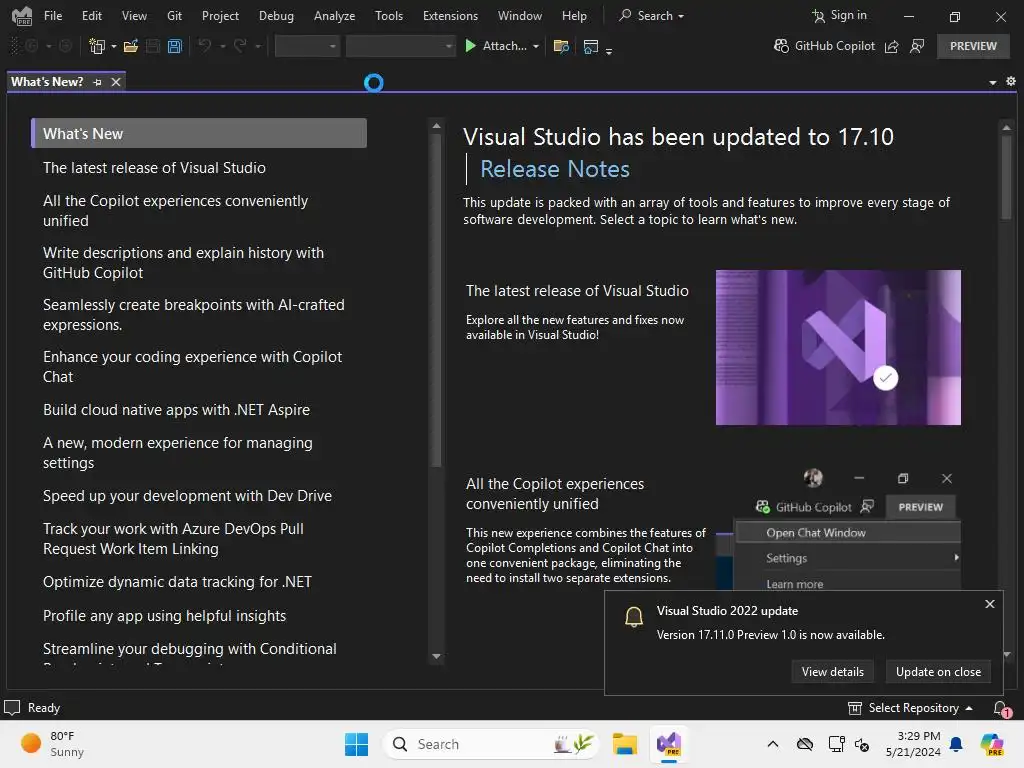This screenshot has height=768, width=1024.
Task: Select Build cloud native apps with .NET Aspire
Action: pos(176,409)
